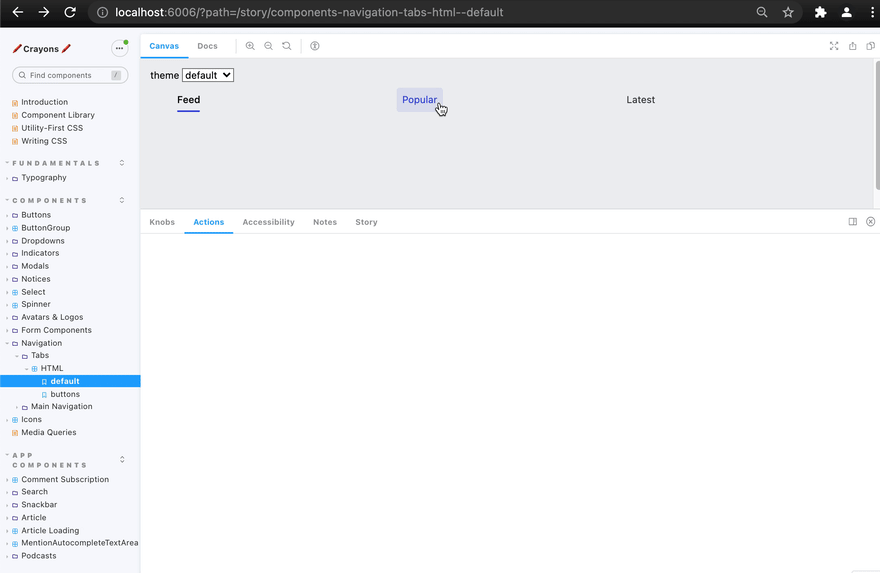Expand the Dropdowns folder
Image resolution: width=880 pixels, height=573 pixels.
[x=43, y=241]
